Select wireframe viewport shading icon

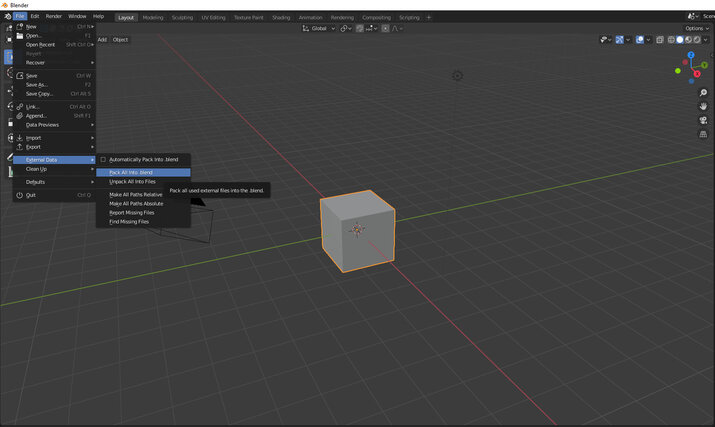coord(671,40)
